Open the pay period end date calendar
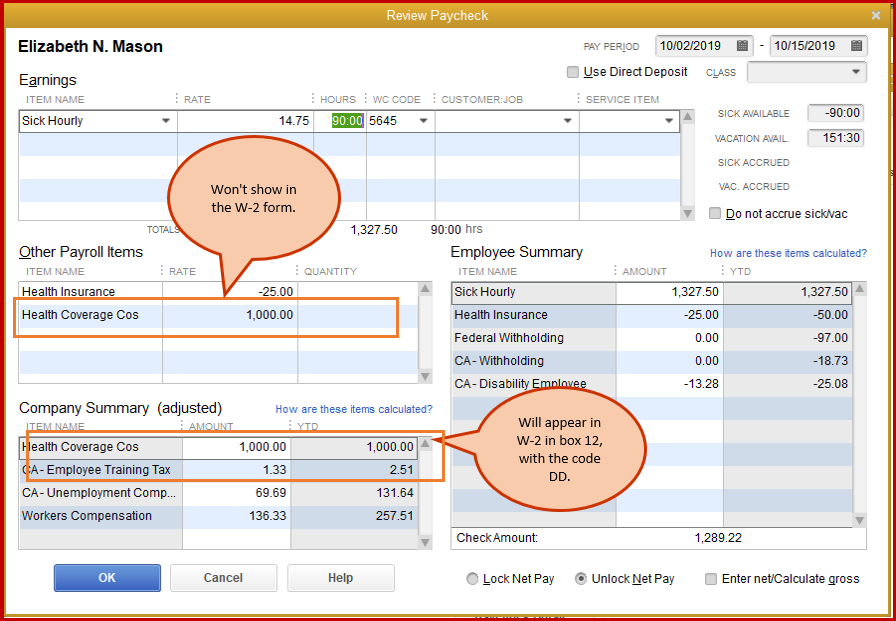 [x=855, y=46]
